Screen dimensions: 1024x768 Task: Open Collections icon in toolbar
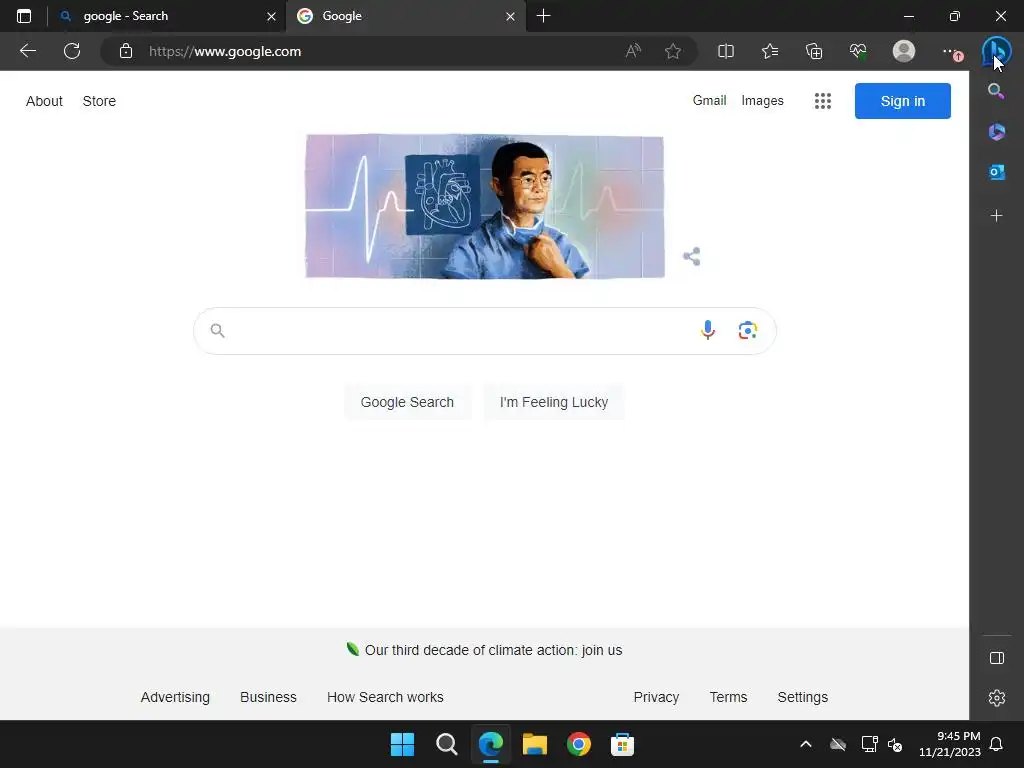coord(814,51)
